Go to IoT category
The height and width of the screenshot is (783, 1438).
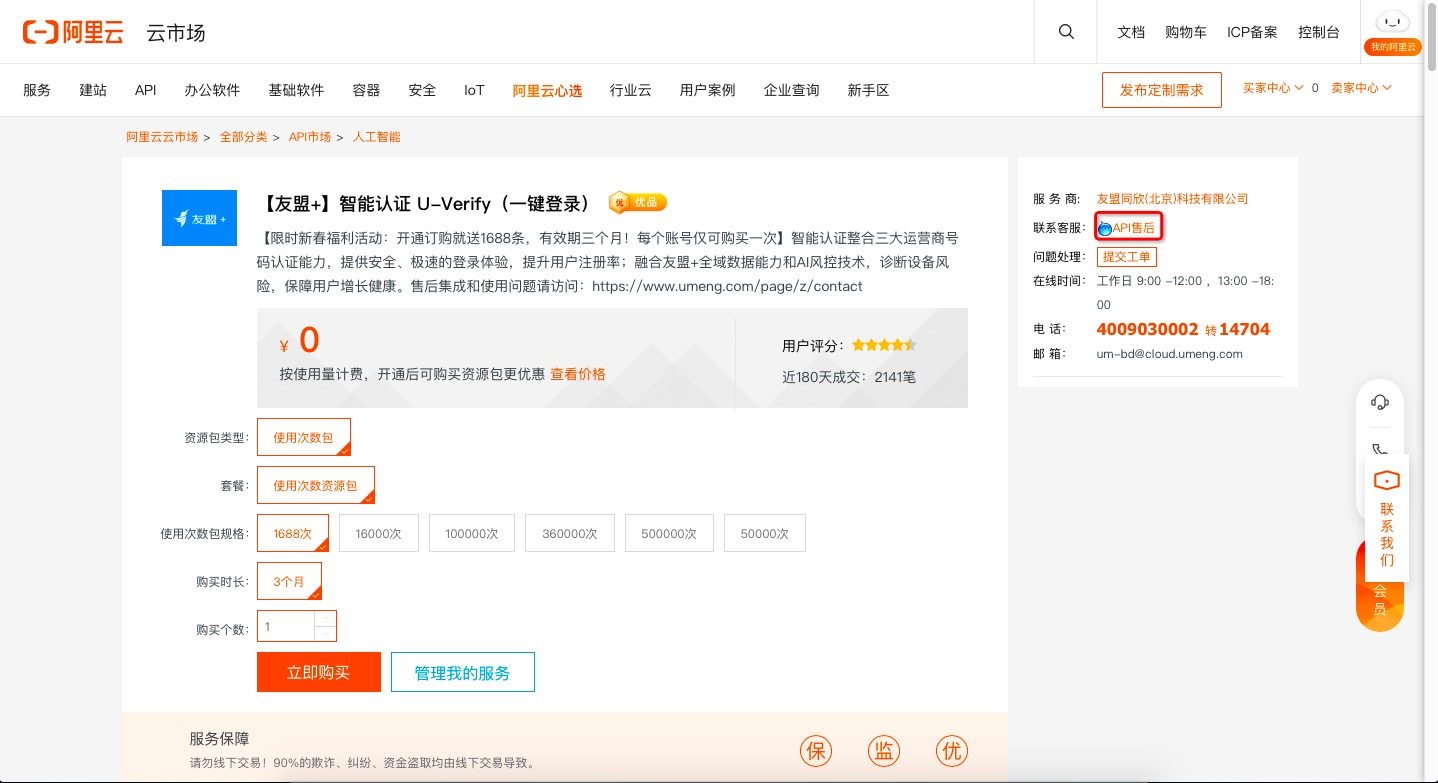coord(474,90)
